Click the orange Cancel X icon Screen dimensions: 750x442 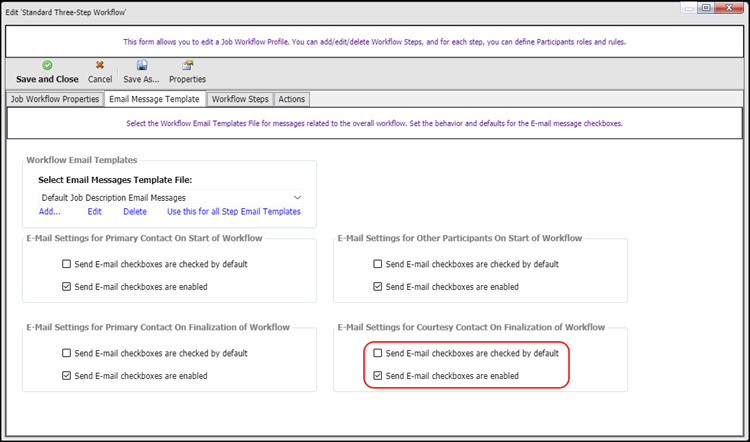[x=99, y=66]
